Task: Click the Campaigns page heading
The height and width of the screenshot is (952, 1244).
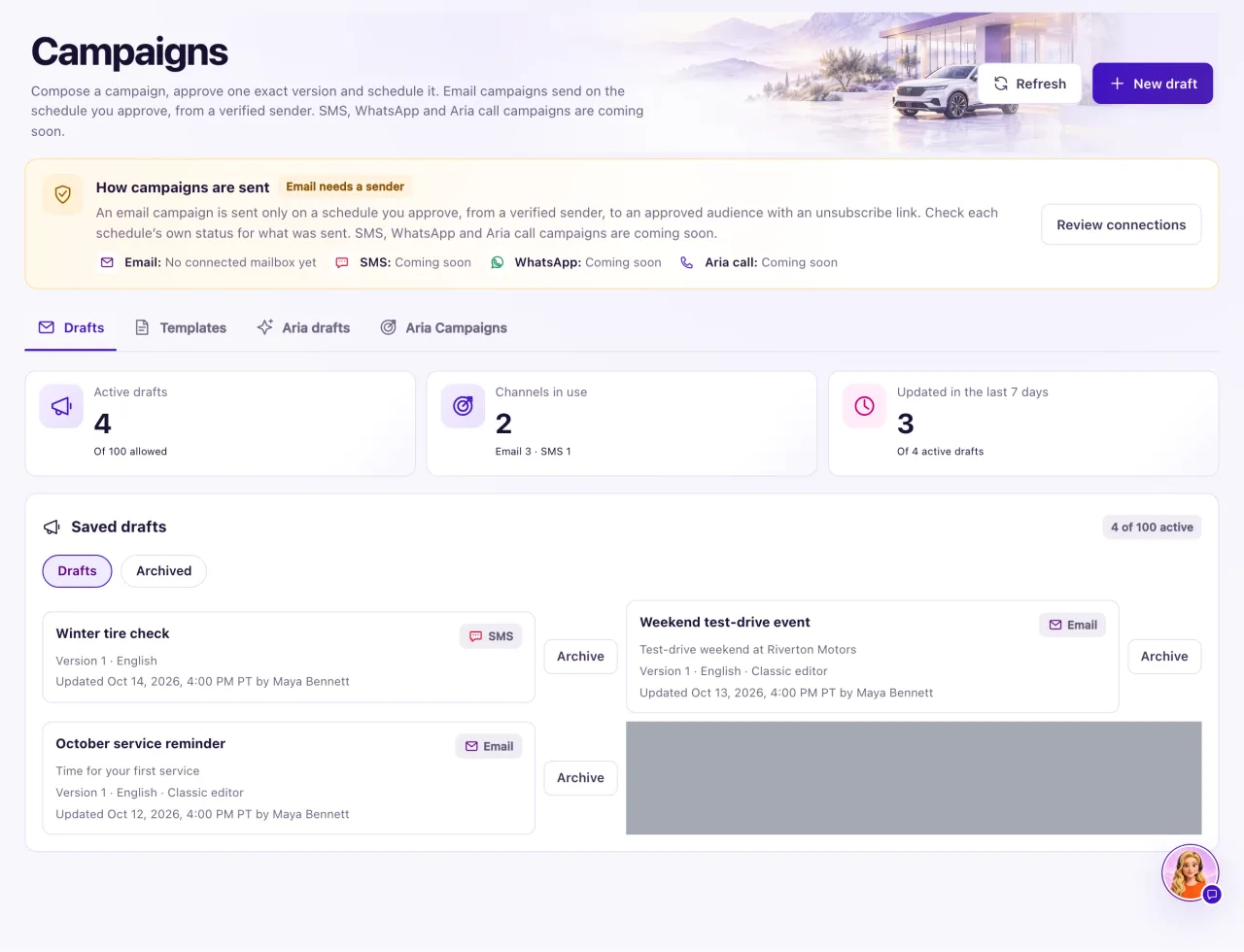Action: coord(129,52)
